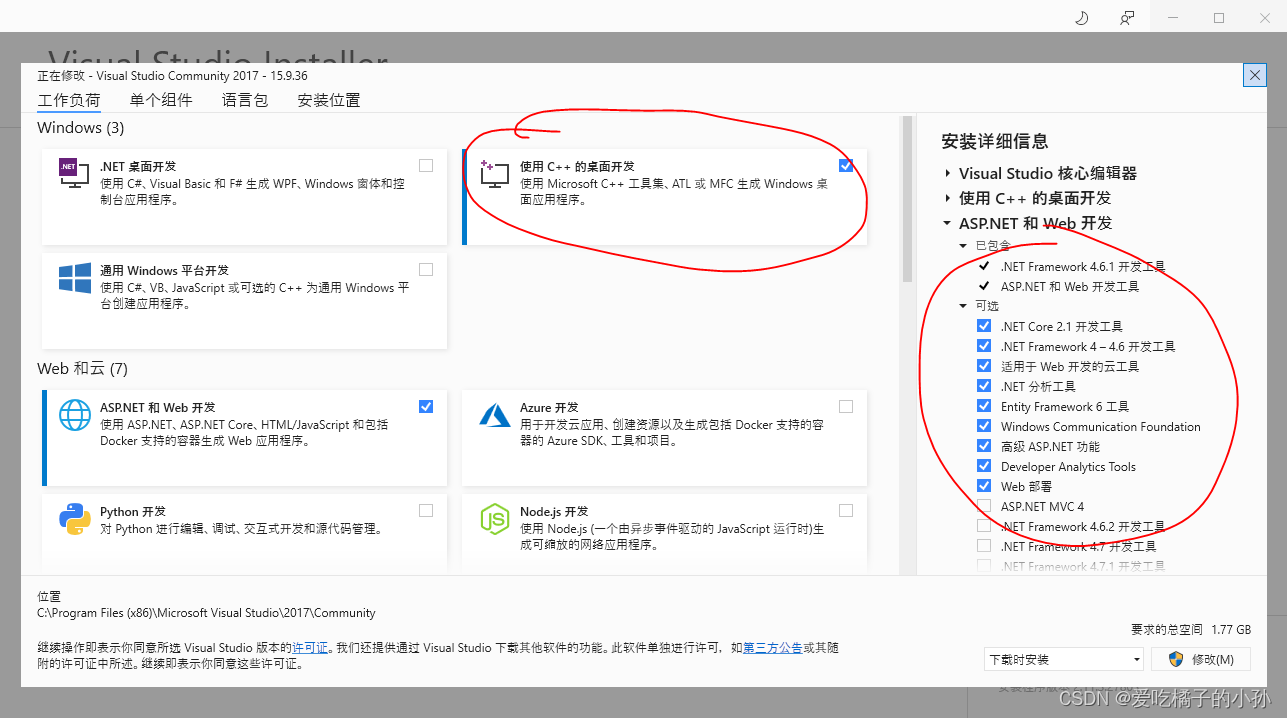Image resolution: width=1287 pixels, height=718 pixels.
Task: Uncheck the 使用 C++ 的桌面开发 workload
Action: pyautogui.click(x=846, y=165)
